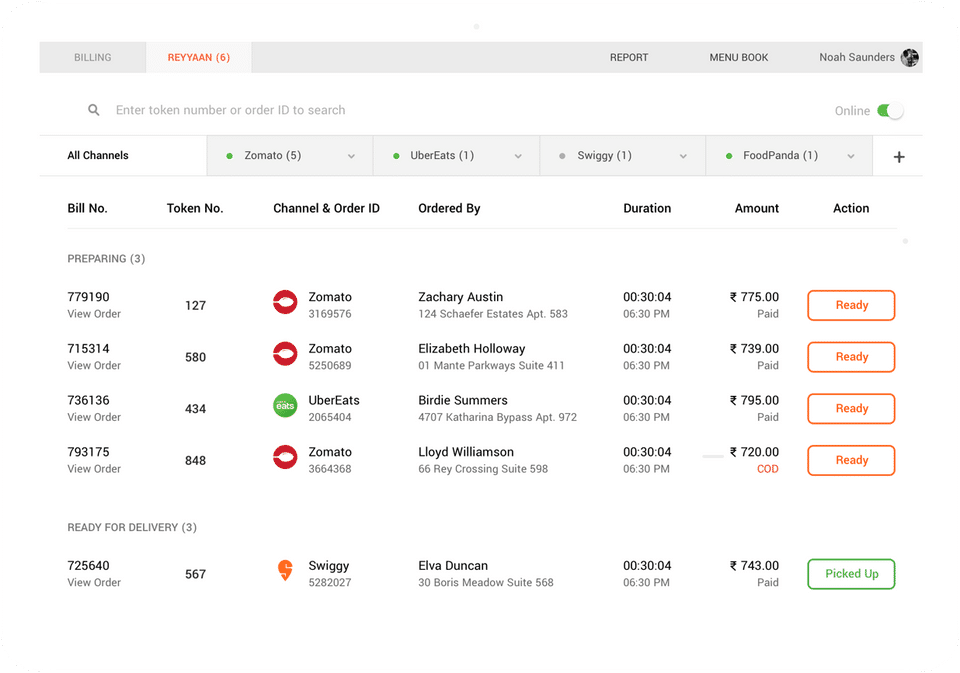Click Zomato logo for order 3169576
Screen dimensions: 960x673
(x=285, y=302)
